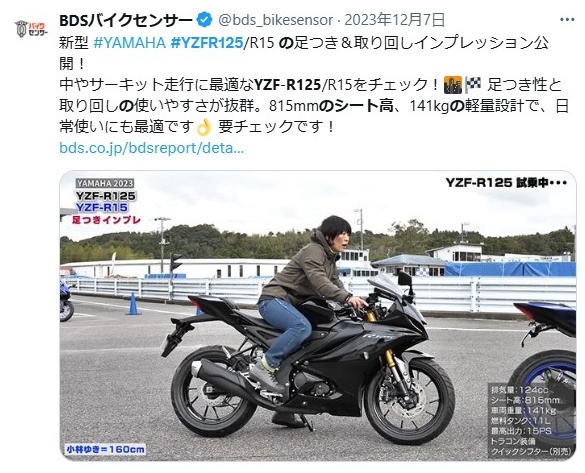Click the 小林ゆき＝160cm caption box
Screen dimensions: 585x473
106,449
